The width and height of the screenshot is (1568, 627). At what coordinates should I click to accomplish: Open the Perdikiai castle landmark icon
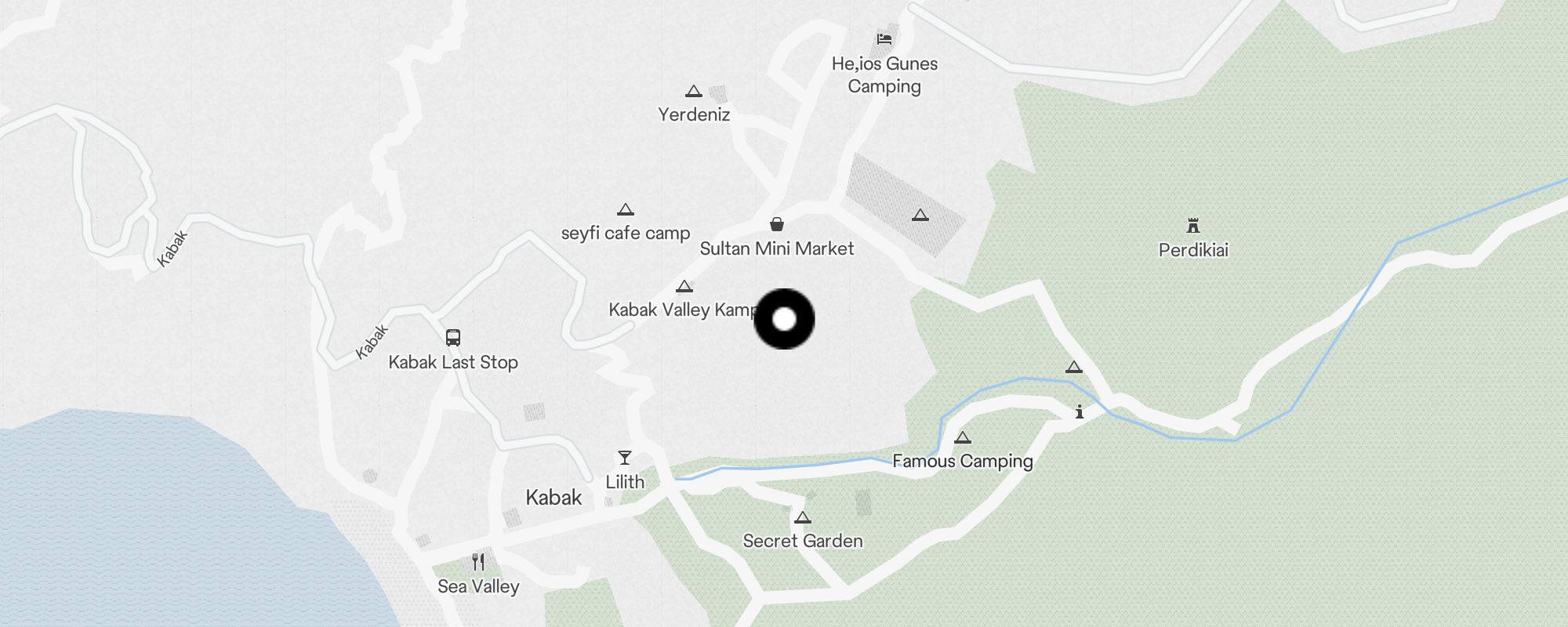pos(1192,226)
